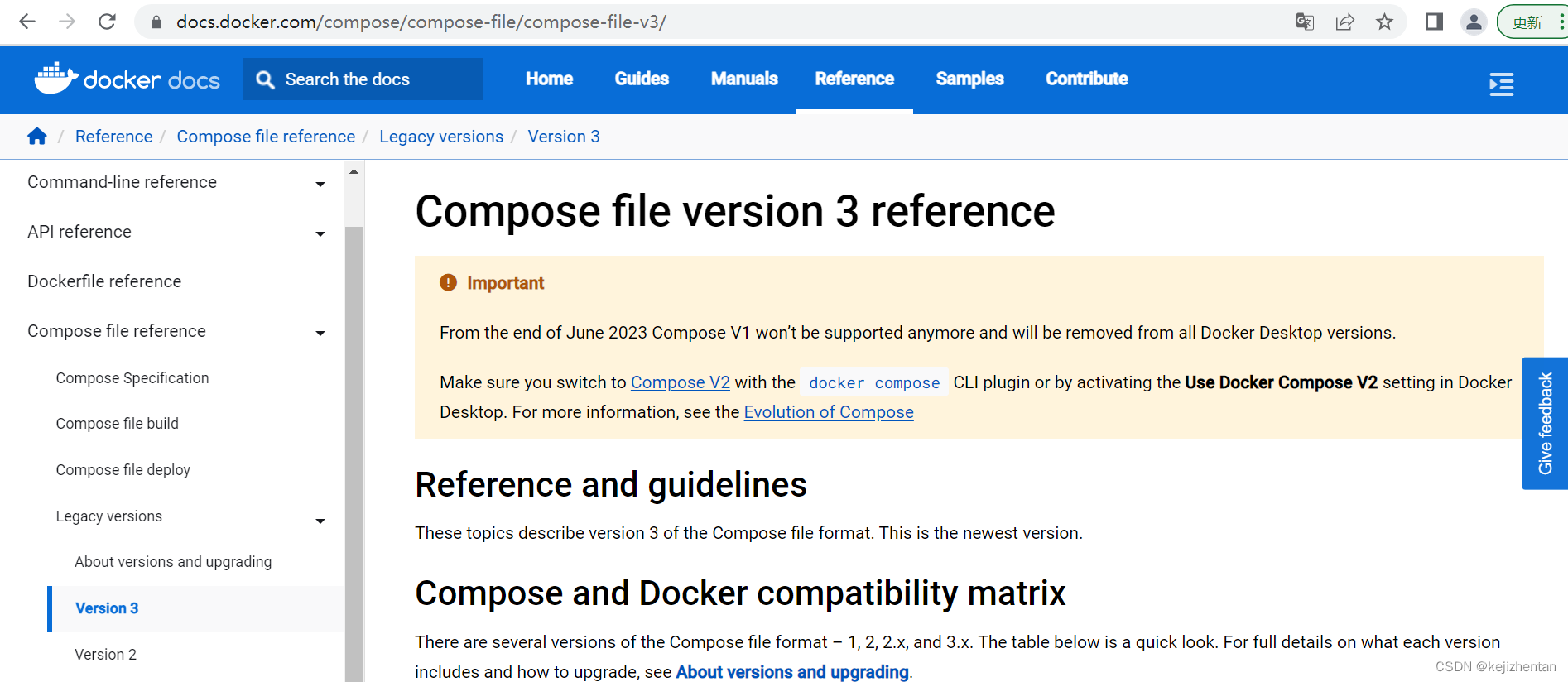Open the Contribute tab
This screenshot has height=682, width=1568.
pos(1086,79)
